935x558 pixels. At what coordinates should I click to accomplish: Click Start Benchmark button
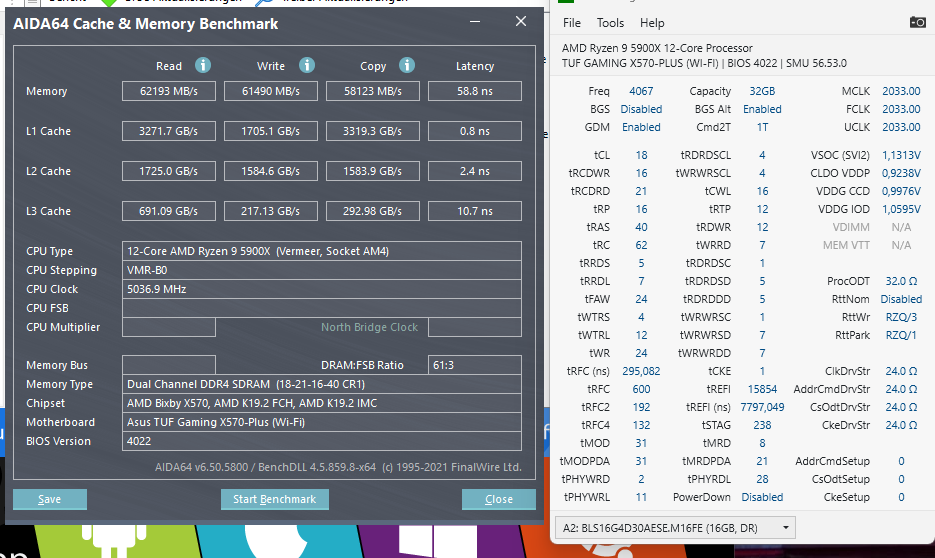coord(274,499)
